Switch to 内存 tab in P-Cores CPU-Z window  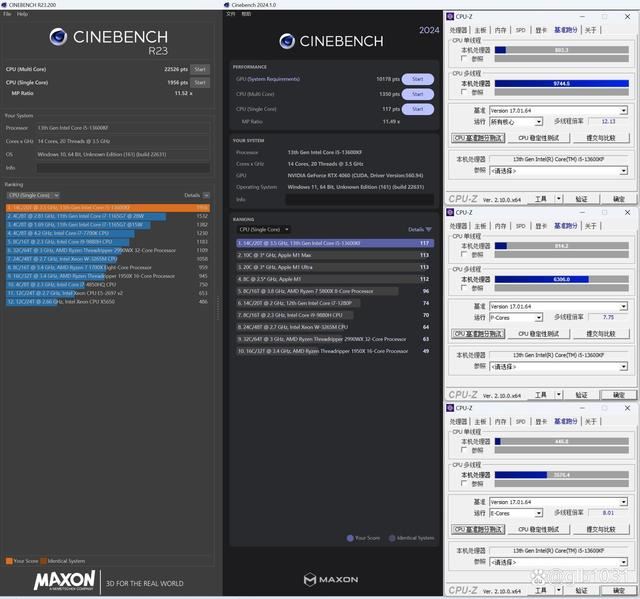(x=500, y=226)
